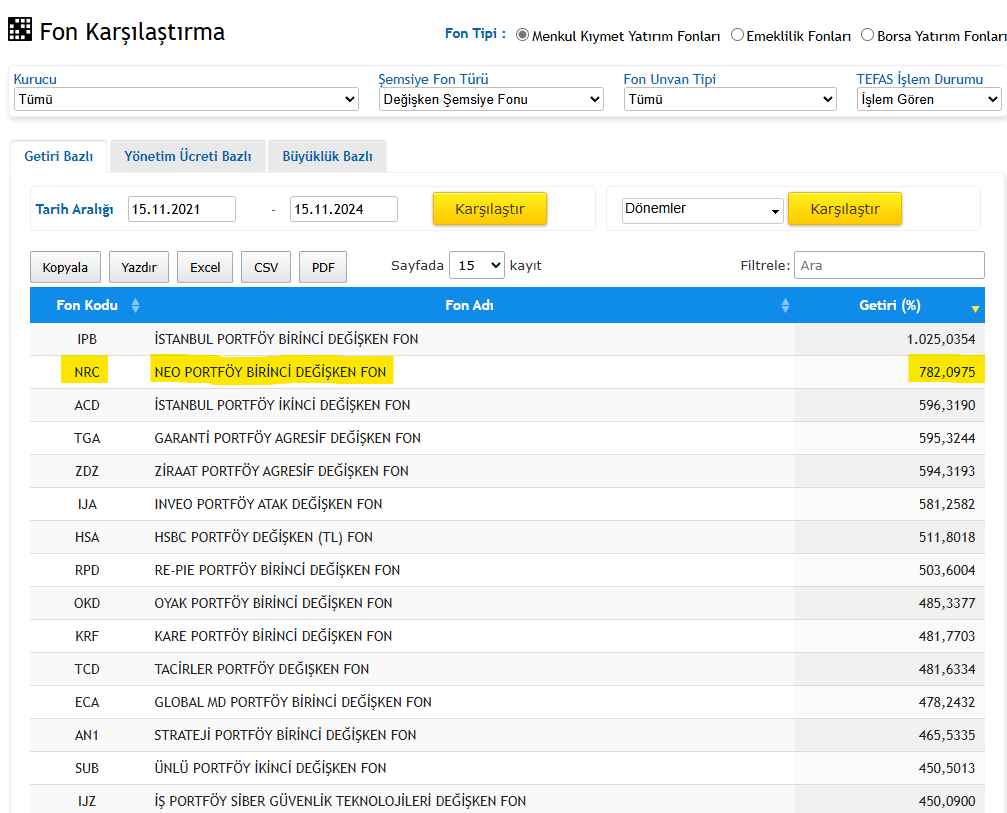Click return value 1.025,0354
The image size is (1007, 813).
941,339
